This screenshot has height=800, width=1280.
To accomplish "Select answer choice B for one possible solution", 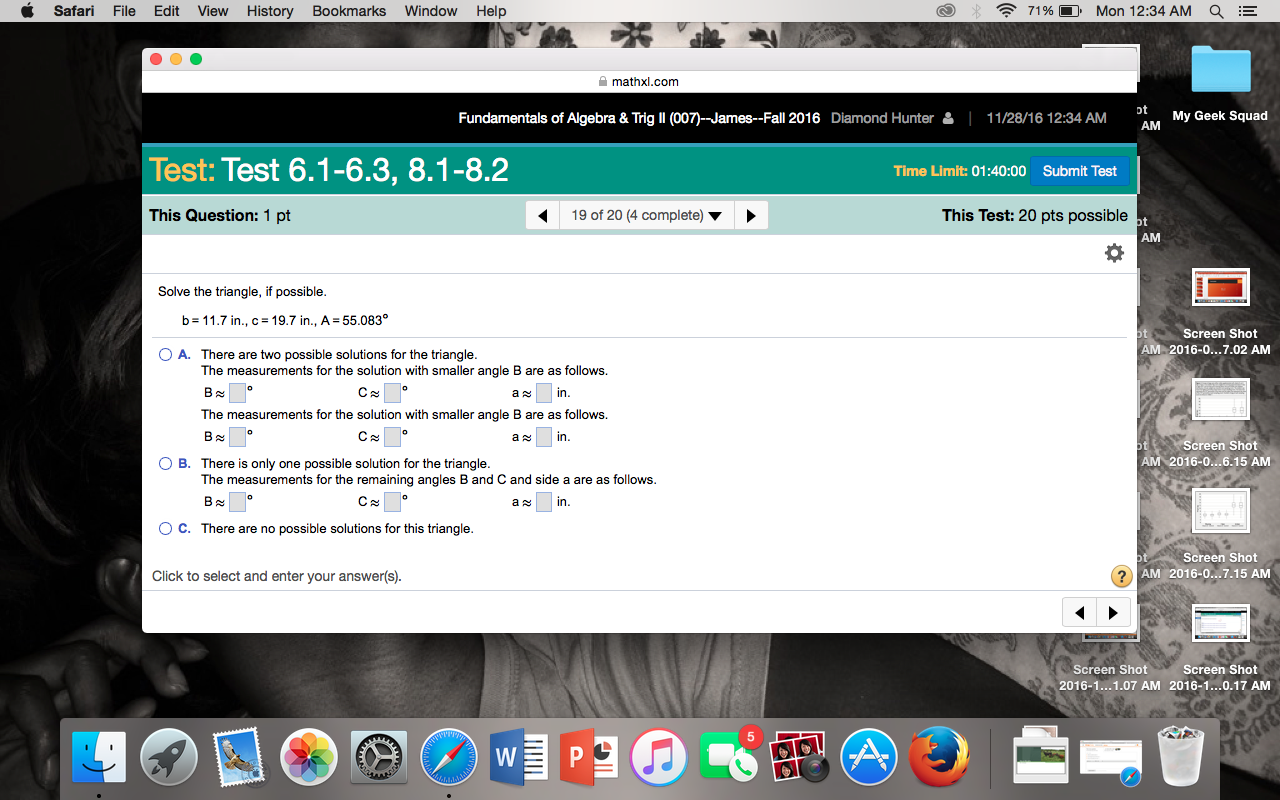I will click(165, 463).
